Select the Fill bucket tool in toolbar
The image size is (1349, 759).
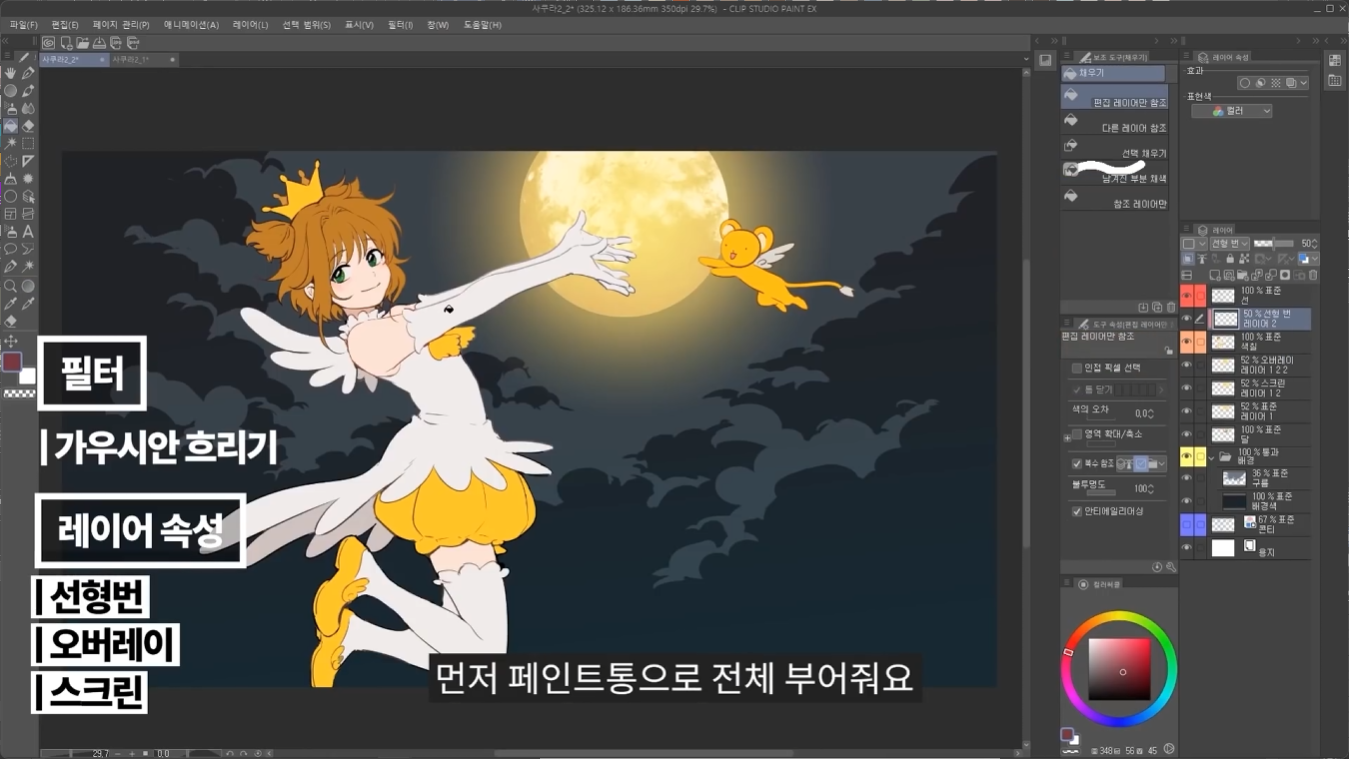(x=10, y=125)
